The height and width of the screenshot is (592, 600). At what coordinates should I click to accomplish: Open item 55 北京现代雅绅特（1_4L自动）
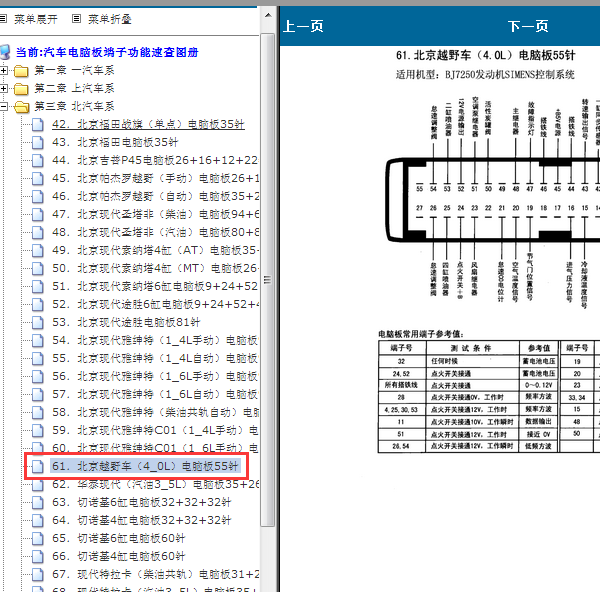tap(155, 358)
